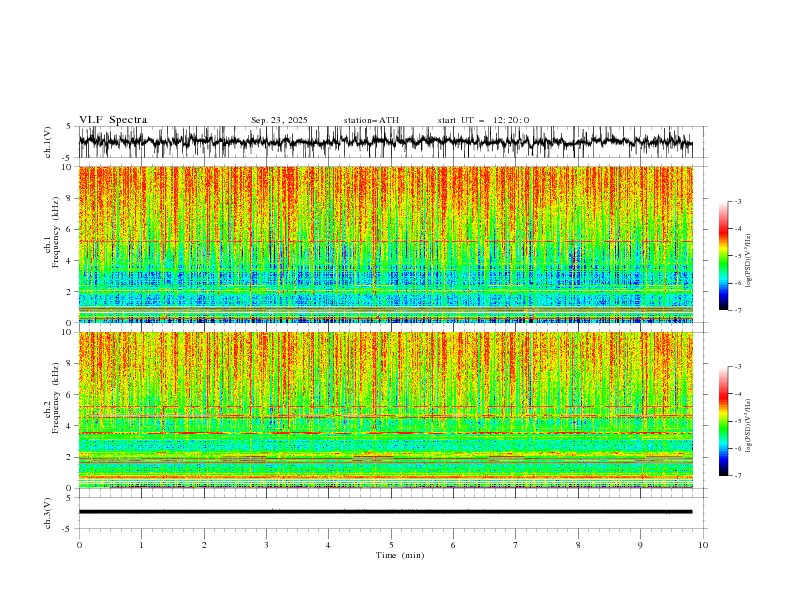The image size is (792, 612).
Task: Click time axis tick label "7"
Action: coord(516,545)
